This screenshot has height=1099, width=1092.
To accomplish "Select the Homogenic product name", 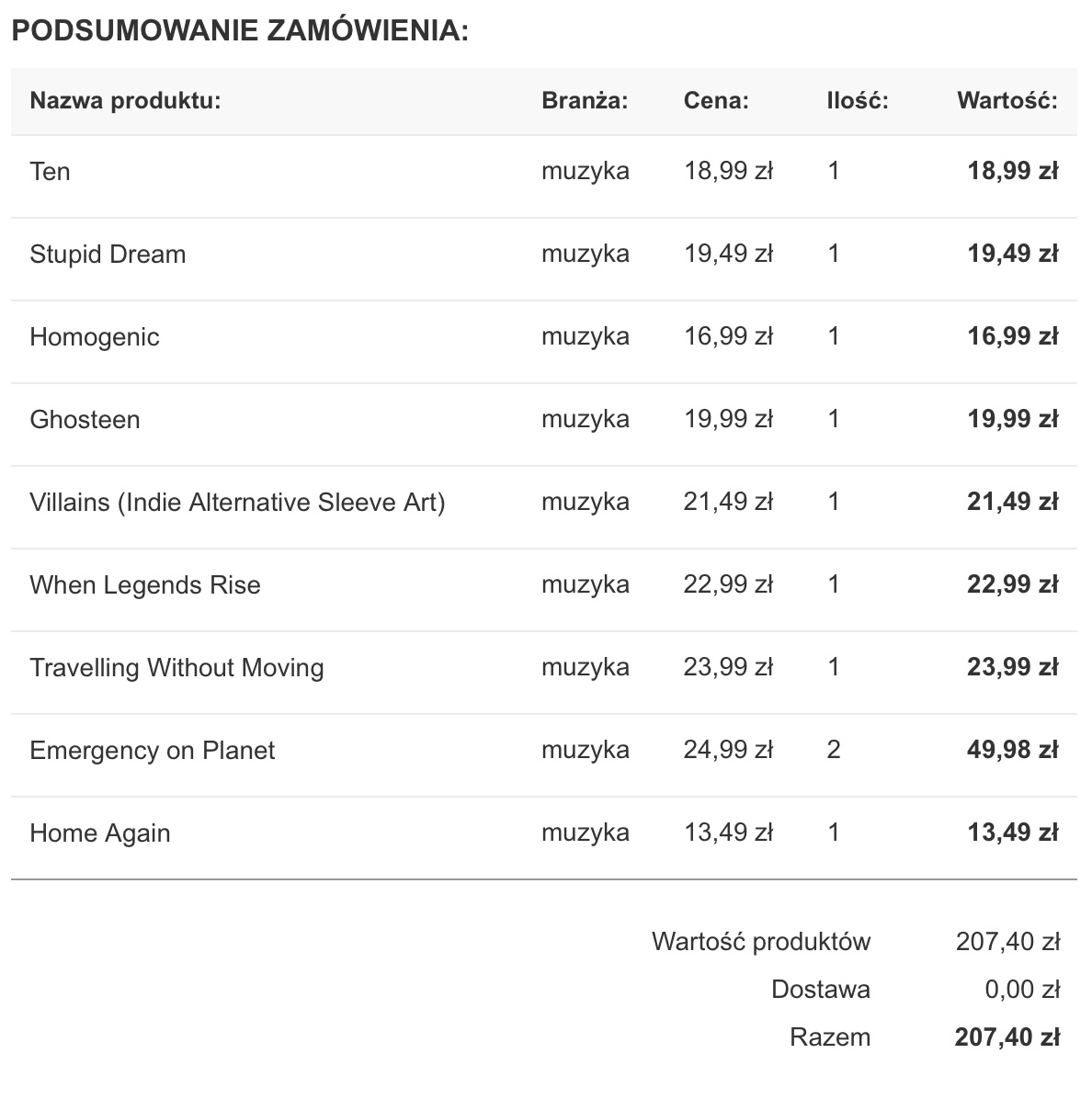I will pyautogui.click(x=94, y=337).
